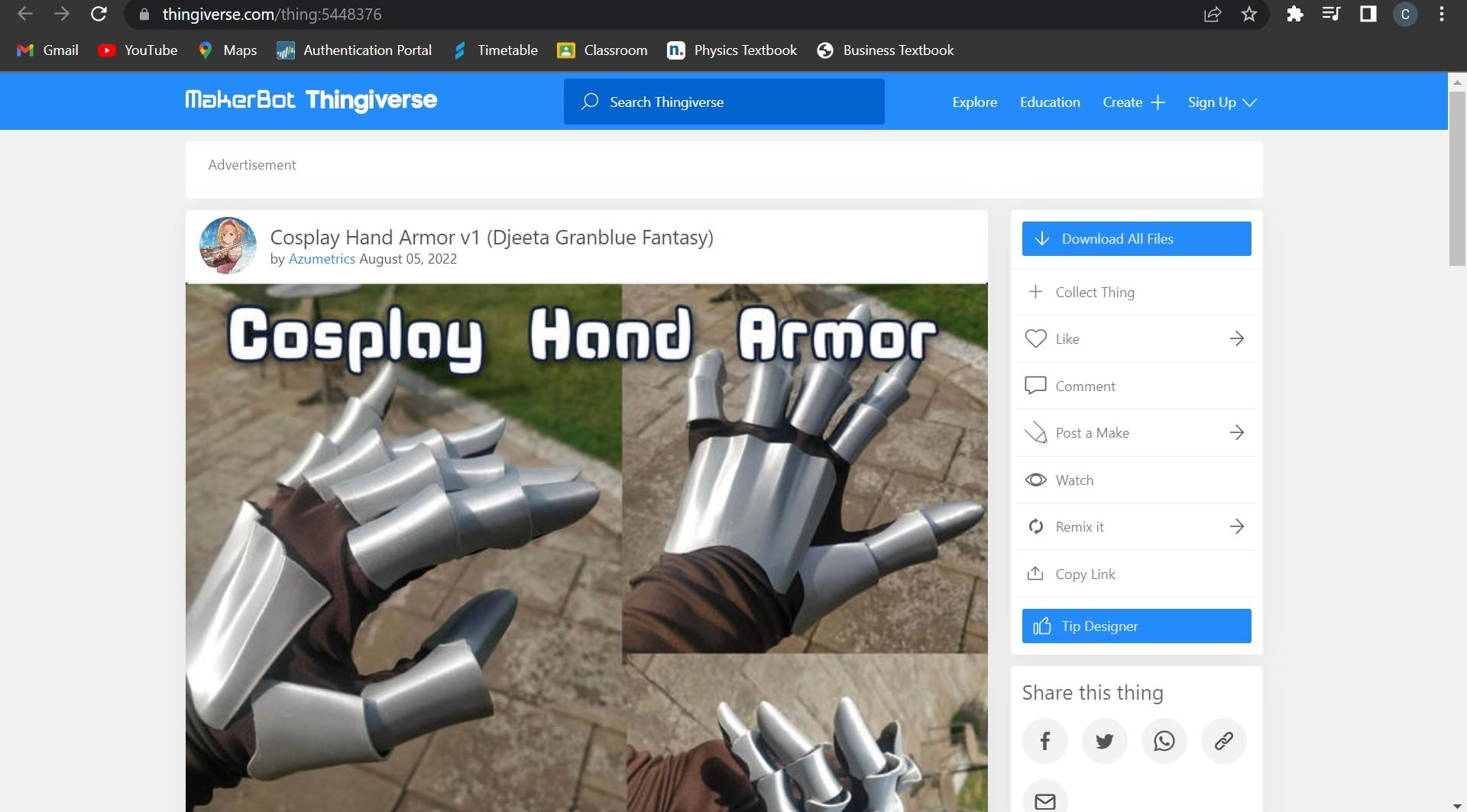The image size is (1467, 812).
Task: Select the Remix it icon
Action: click(1035, 526)
